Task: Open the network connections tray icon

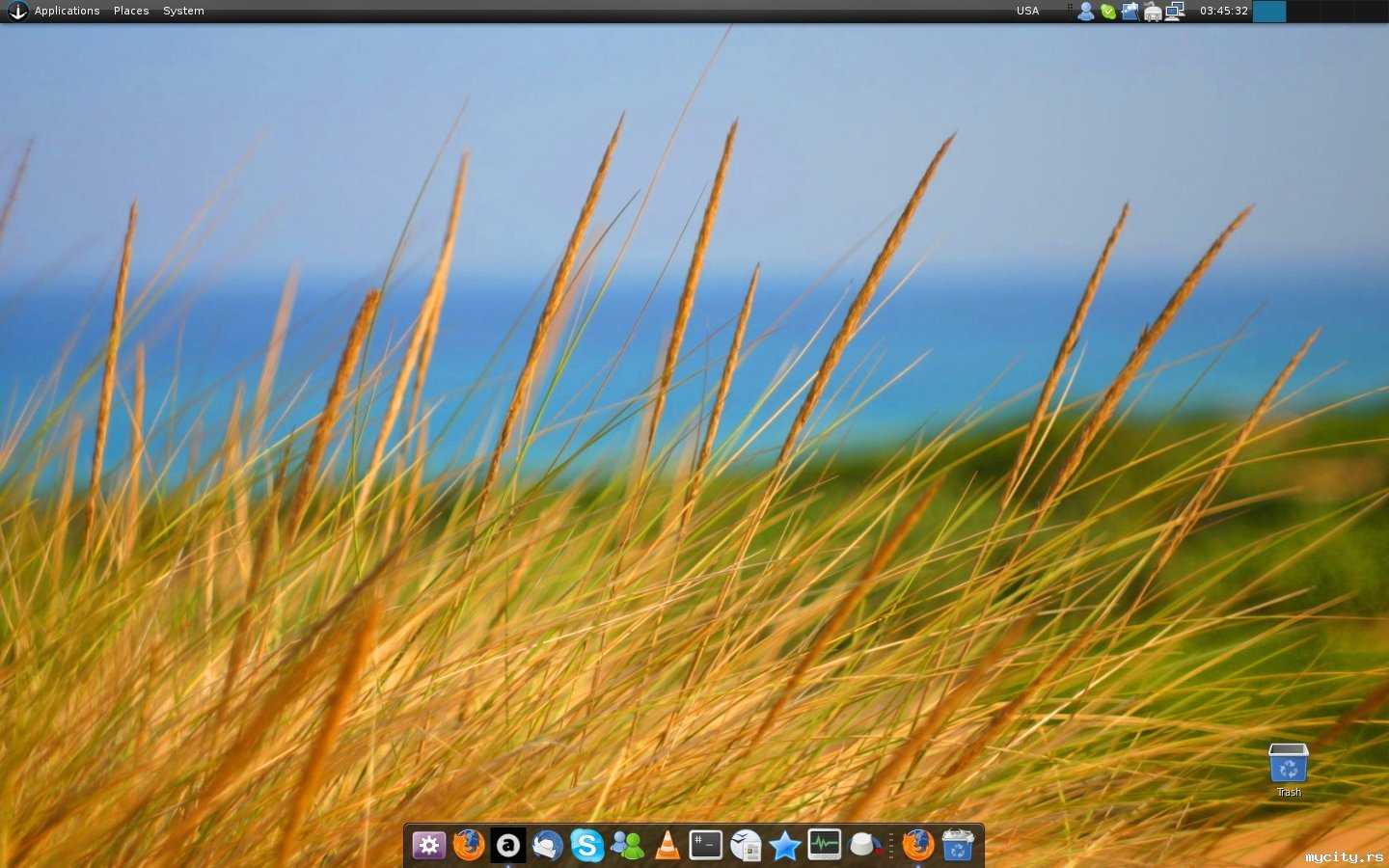Action: [x=1175, y=11]
